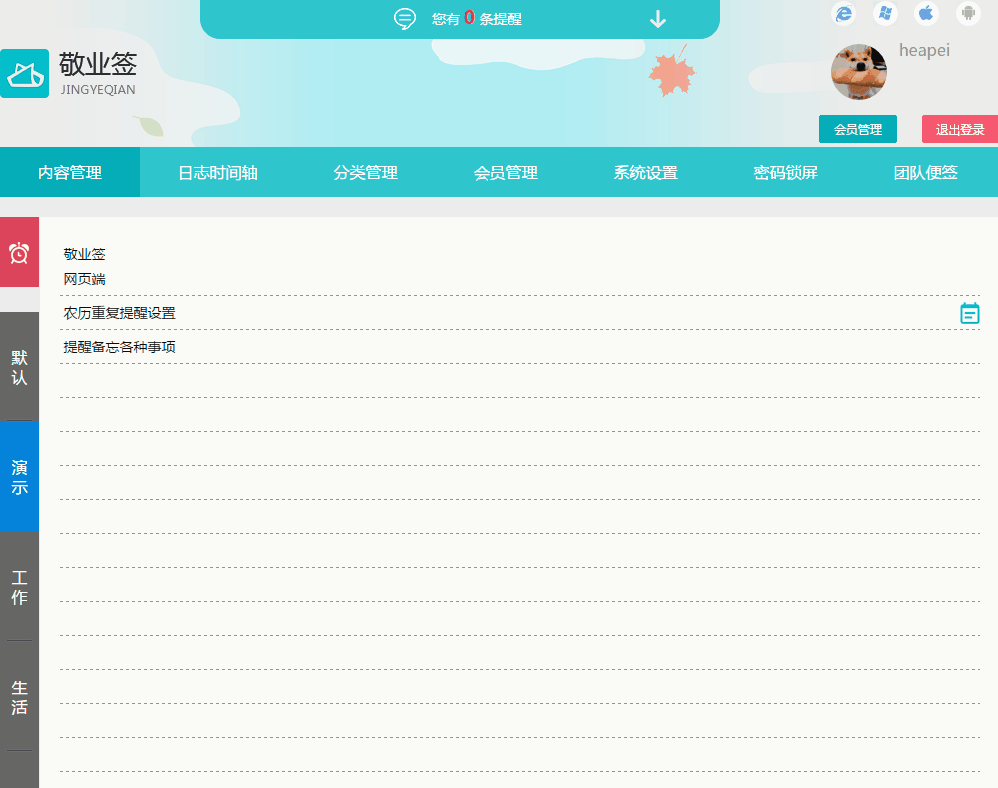Open the Android client download icon
The image size is (998, 788).
click(x=968, y=13)
